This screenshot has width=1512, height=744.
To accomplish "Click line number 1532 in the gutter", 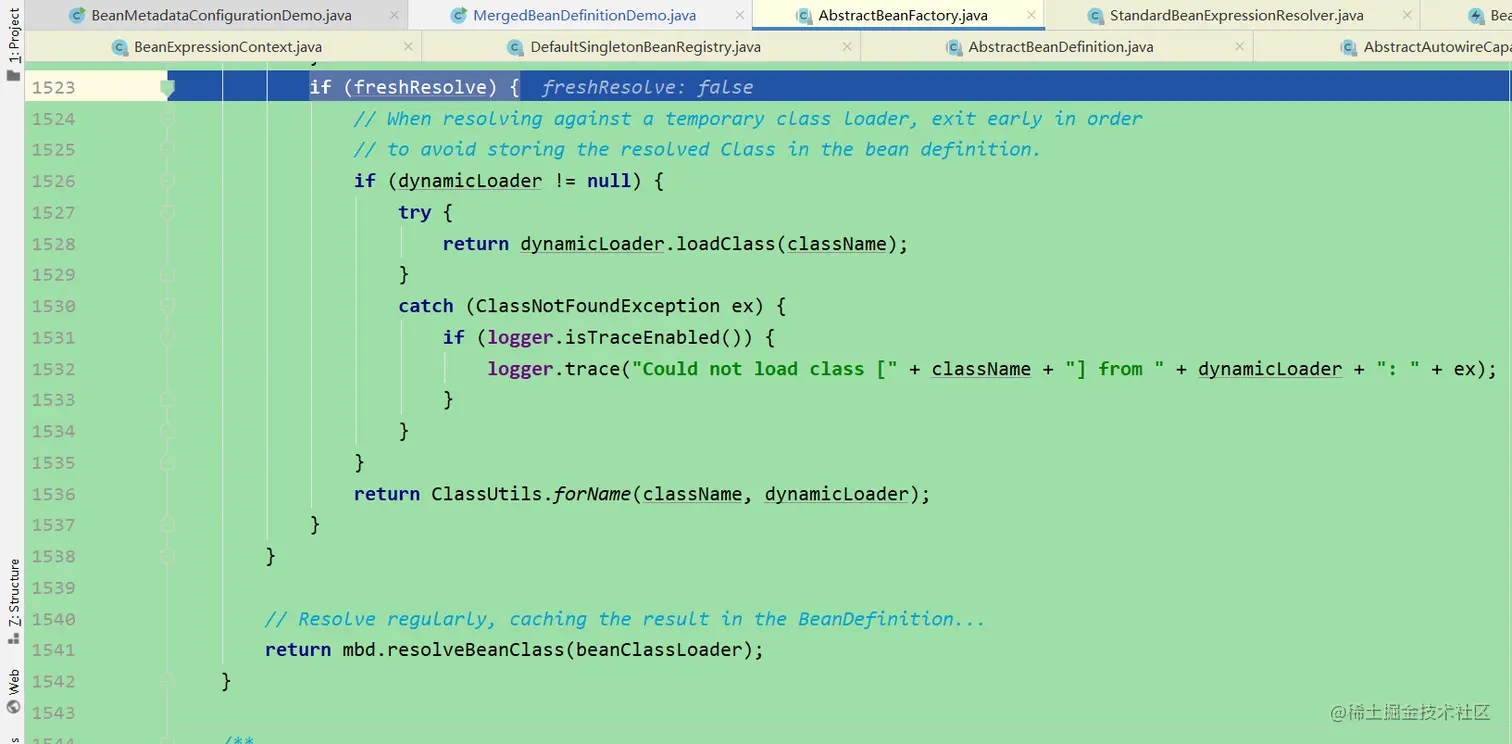I will [53, 369].
